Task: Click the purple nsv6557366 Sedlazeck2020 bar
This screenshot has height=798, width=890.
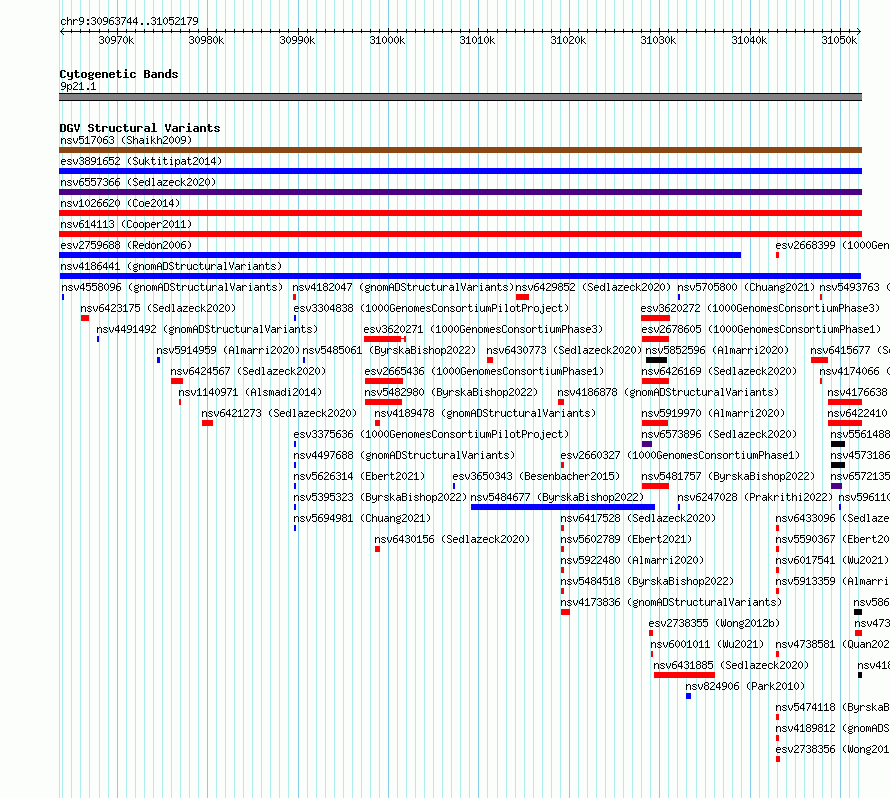Action: click(460, 192)
